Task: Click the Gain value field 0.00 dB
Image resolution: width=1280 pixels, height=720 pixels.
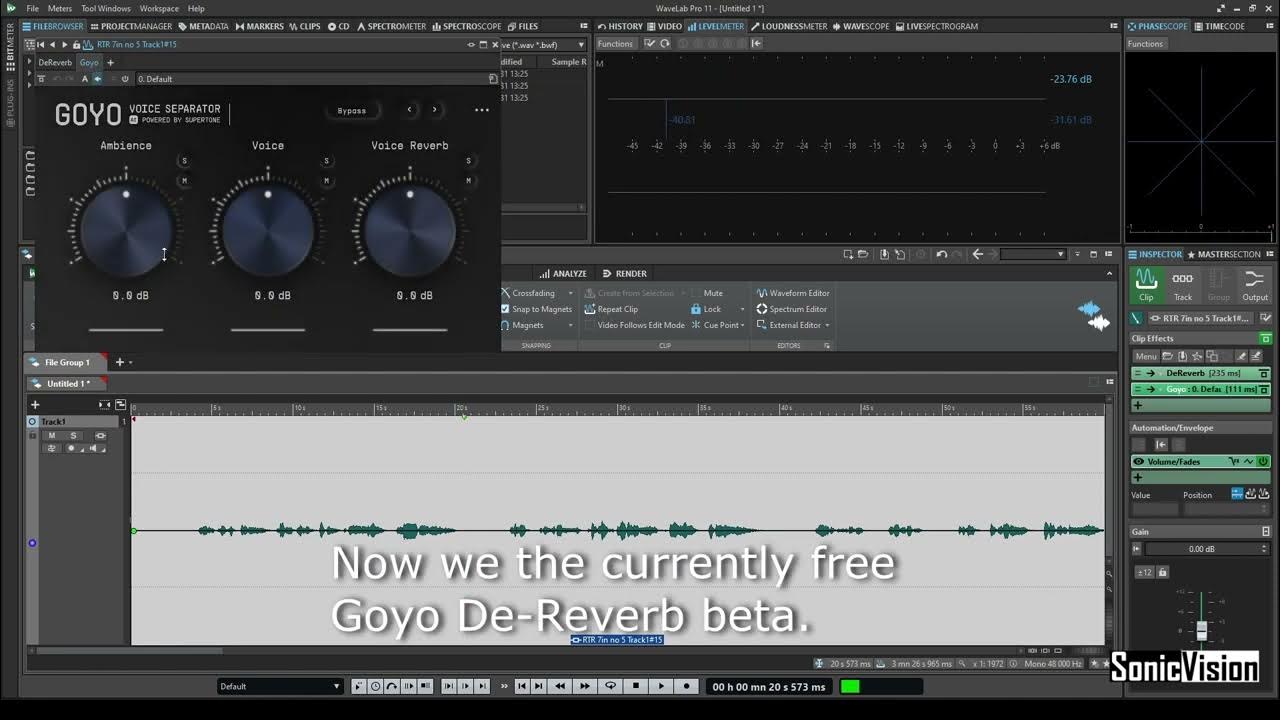Action: [x=1202, y=549]
